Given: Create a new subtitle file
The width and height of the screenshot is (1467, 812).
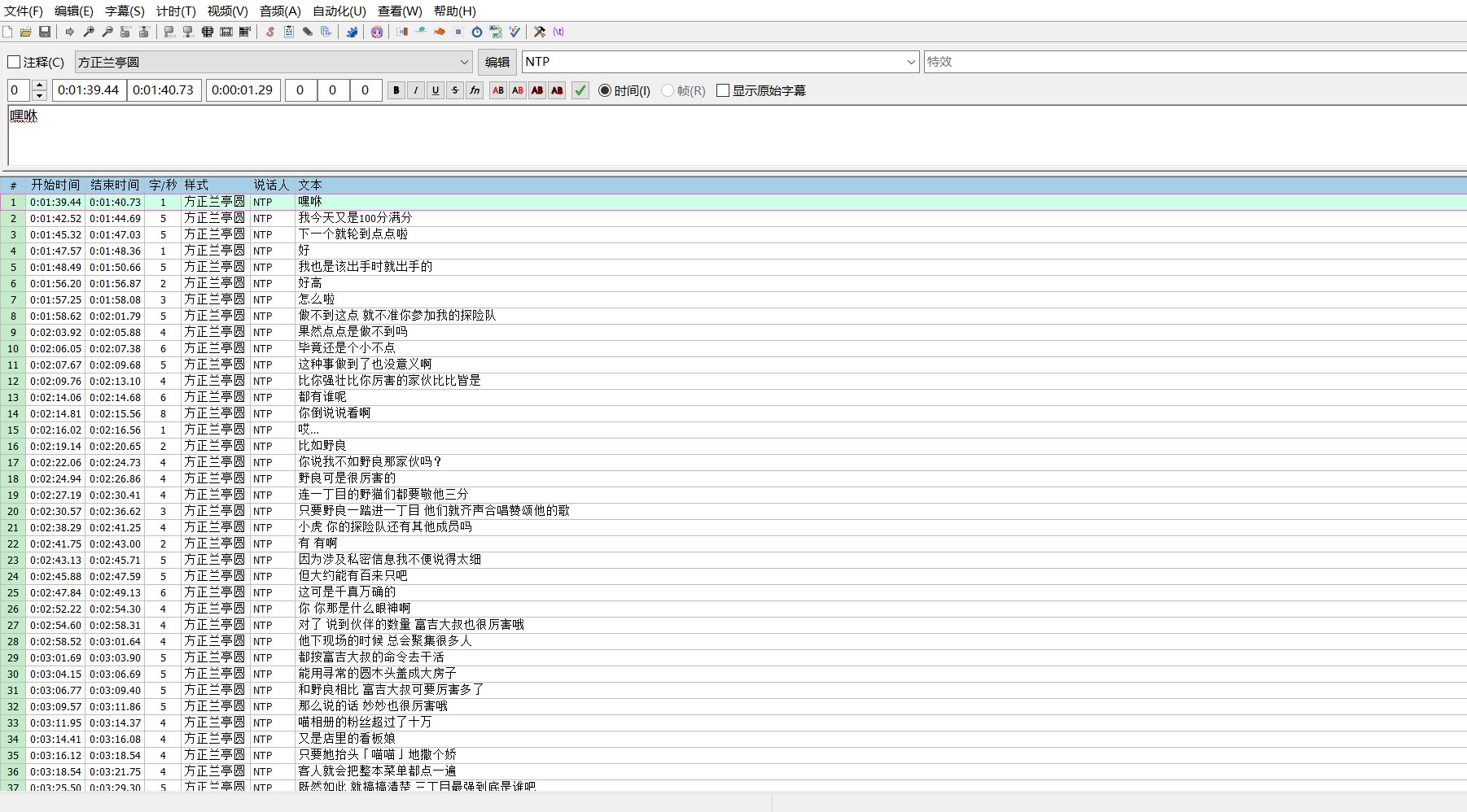Looking at the screenshot, I should click(x=7, y=32).
